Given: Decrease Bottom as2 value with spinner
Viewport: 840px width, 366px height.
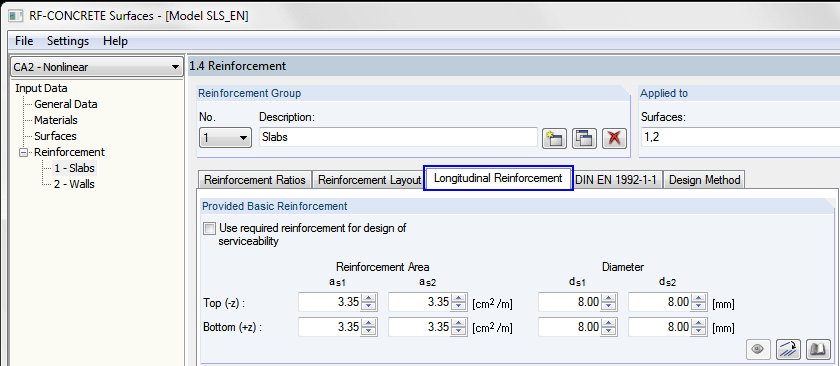Looking at the screenshot, I should (x=458, y=331).
